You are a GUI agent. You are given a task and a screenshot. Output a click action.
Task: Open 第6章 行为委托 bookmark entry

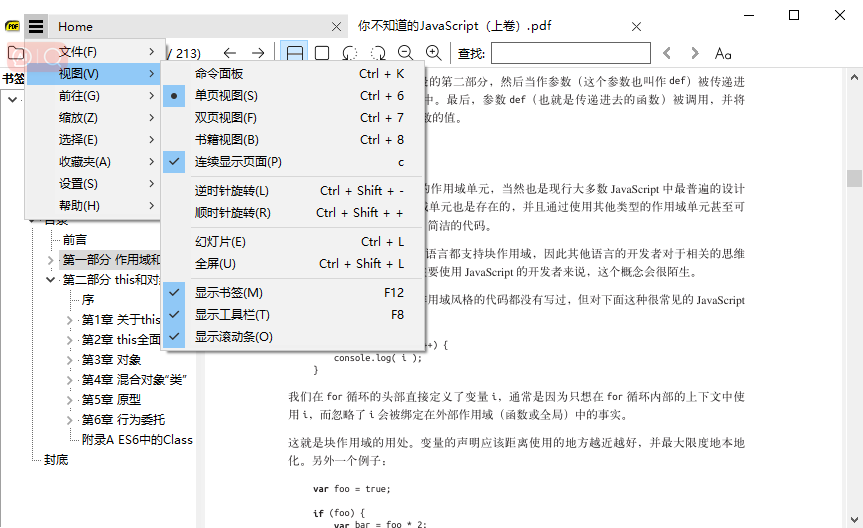[x=123, y=420]
